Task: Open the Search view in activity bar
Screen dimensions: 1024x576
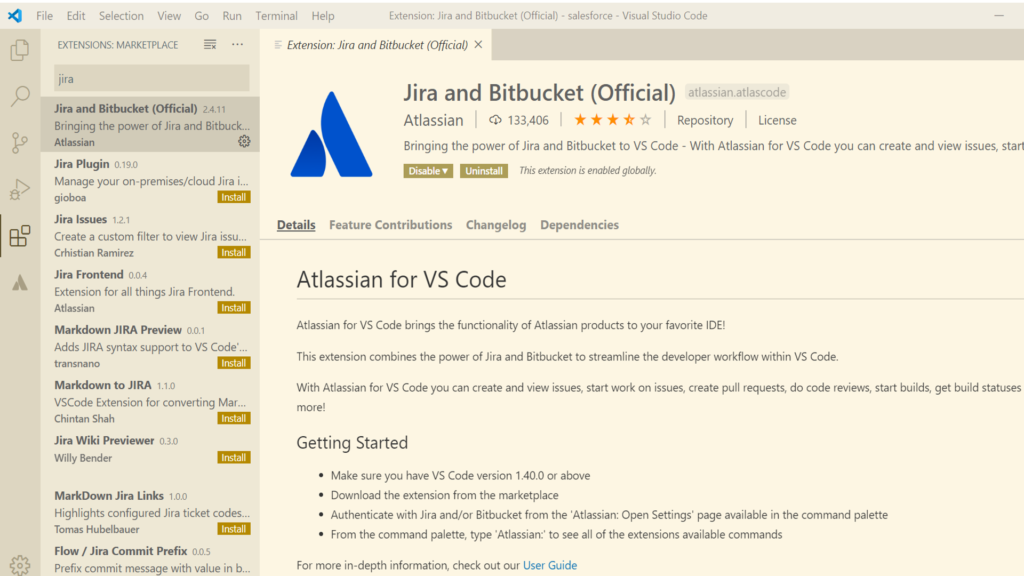Action: coord(20,96)
